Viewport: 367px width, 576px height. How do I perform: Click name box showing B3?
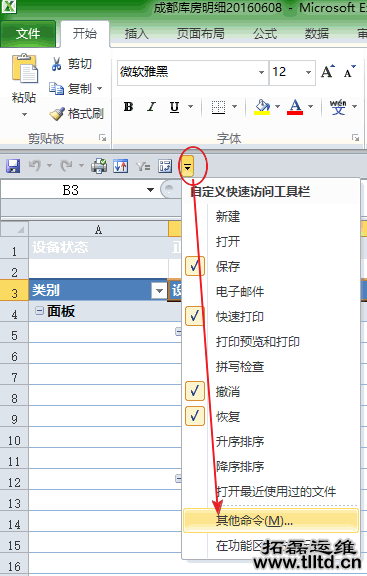tap(71, 190)
